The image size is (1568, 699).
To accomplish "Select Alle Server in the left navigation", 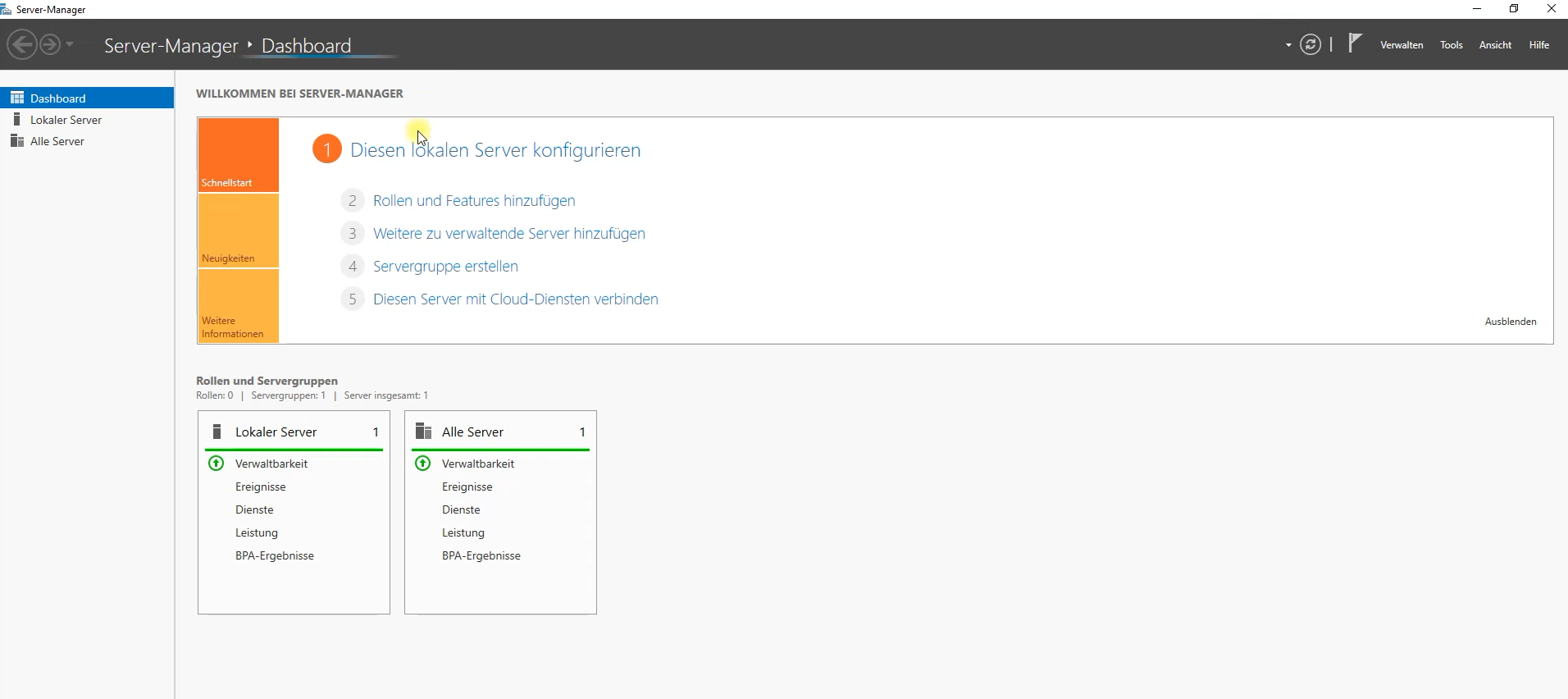I will 87,141.
